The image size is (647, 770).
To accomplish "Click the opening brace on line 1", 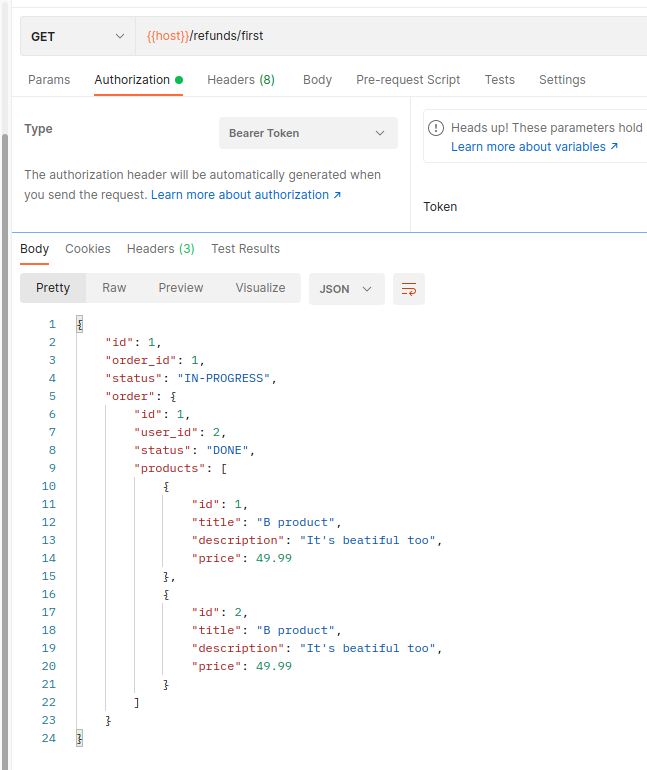I will (x=80, y=324).
